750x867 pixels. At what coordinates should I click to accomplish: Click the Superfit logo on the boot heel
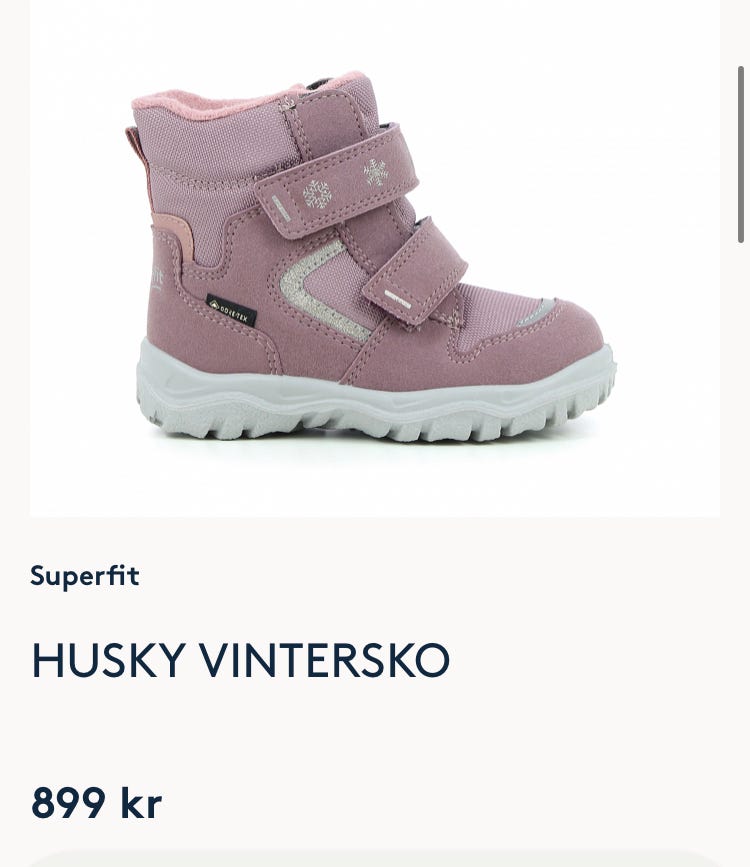pyautogui.click(x=157, y=278)
